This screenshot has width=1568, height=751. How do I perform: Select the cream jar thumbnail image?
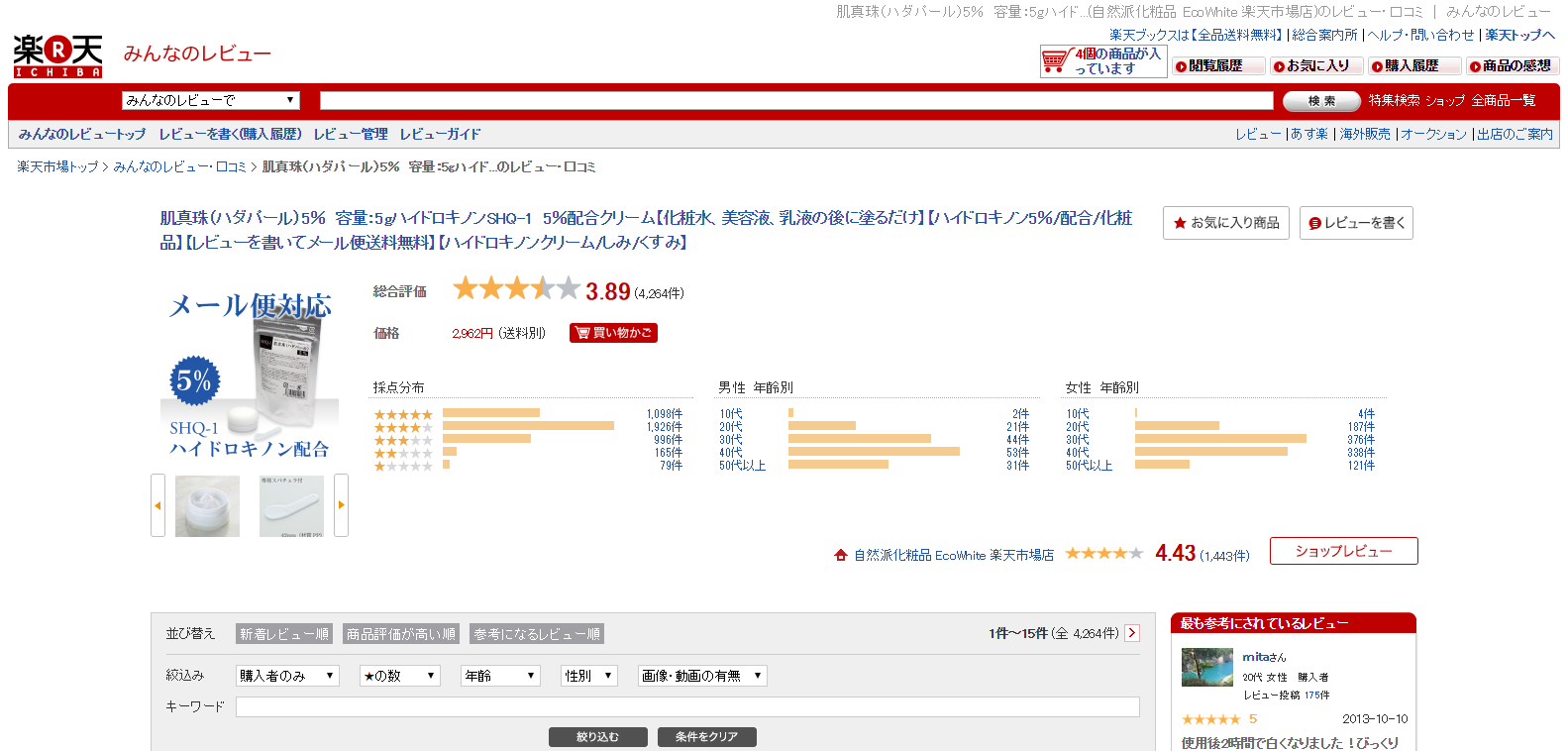click(207, 506)
